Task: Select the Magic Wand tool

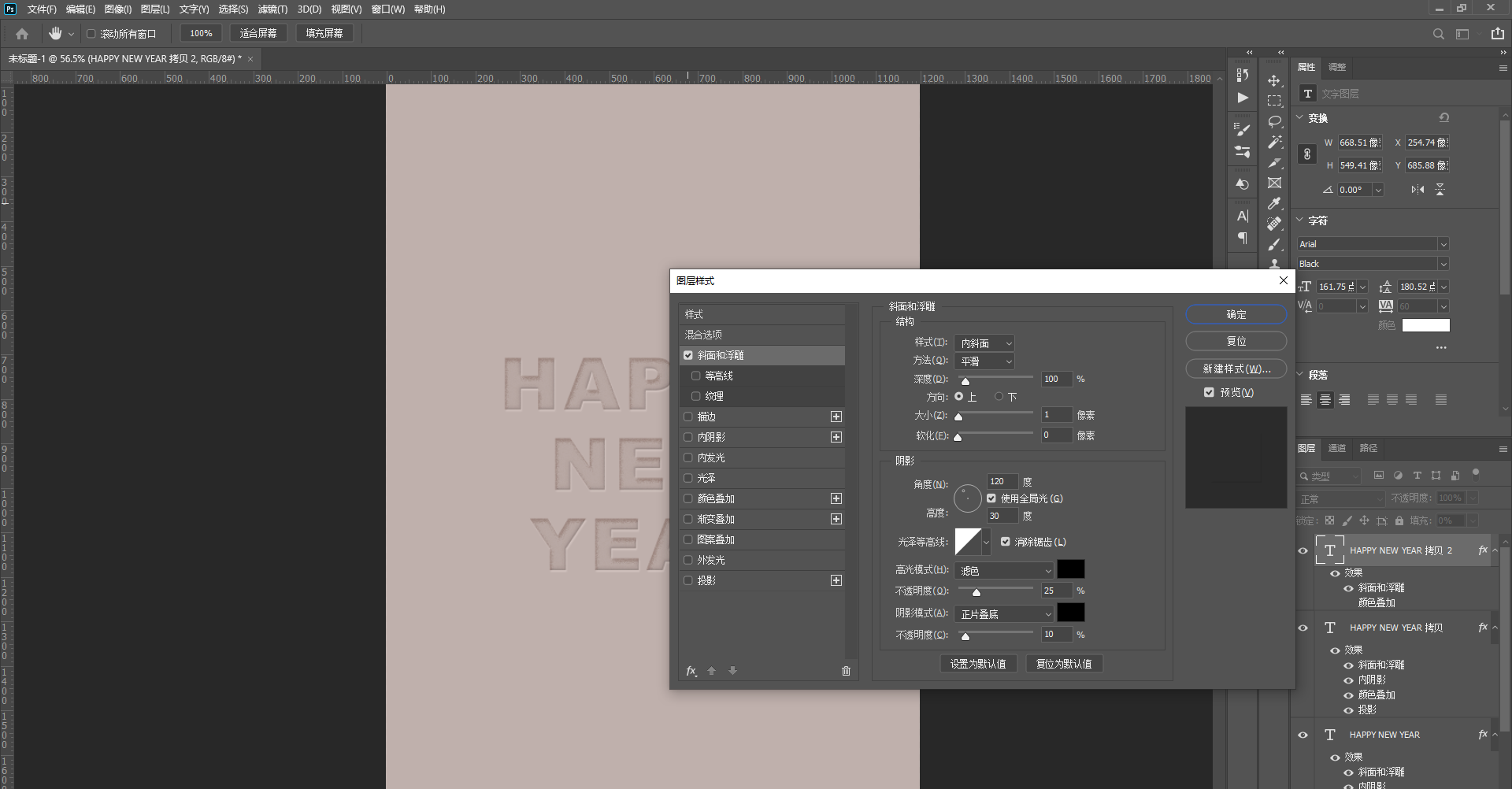Action: click(1274, 143)
